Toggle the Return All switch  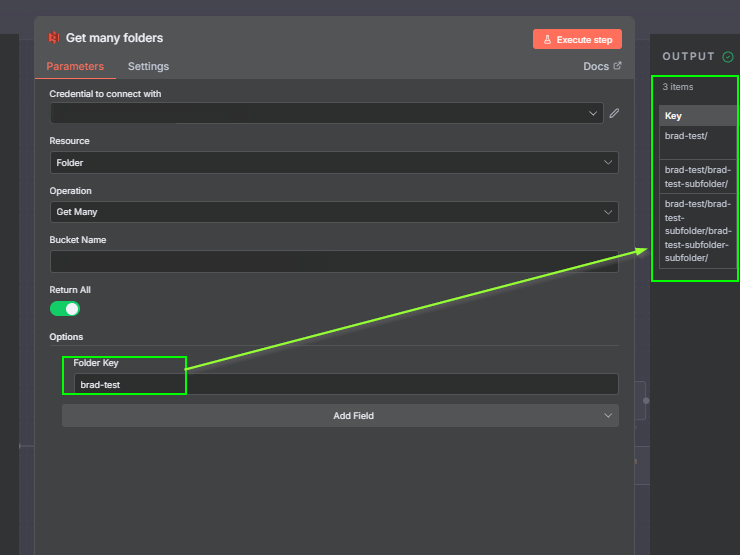(65, 309)
